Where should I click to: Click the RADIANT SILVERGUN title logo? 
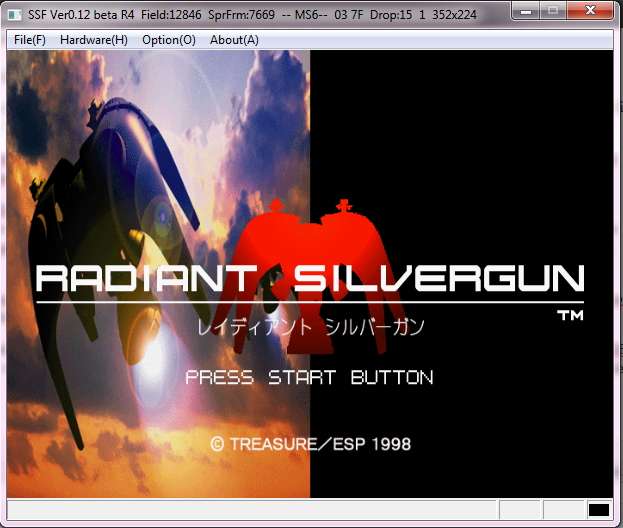(310, 278)
